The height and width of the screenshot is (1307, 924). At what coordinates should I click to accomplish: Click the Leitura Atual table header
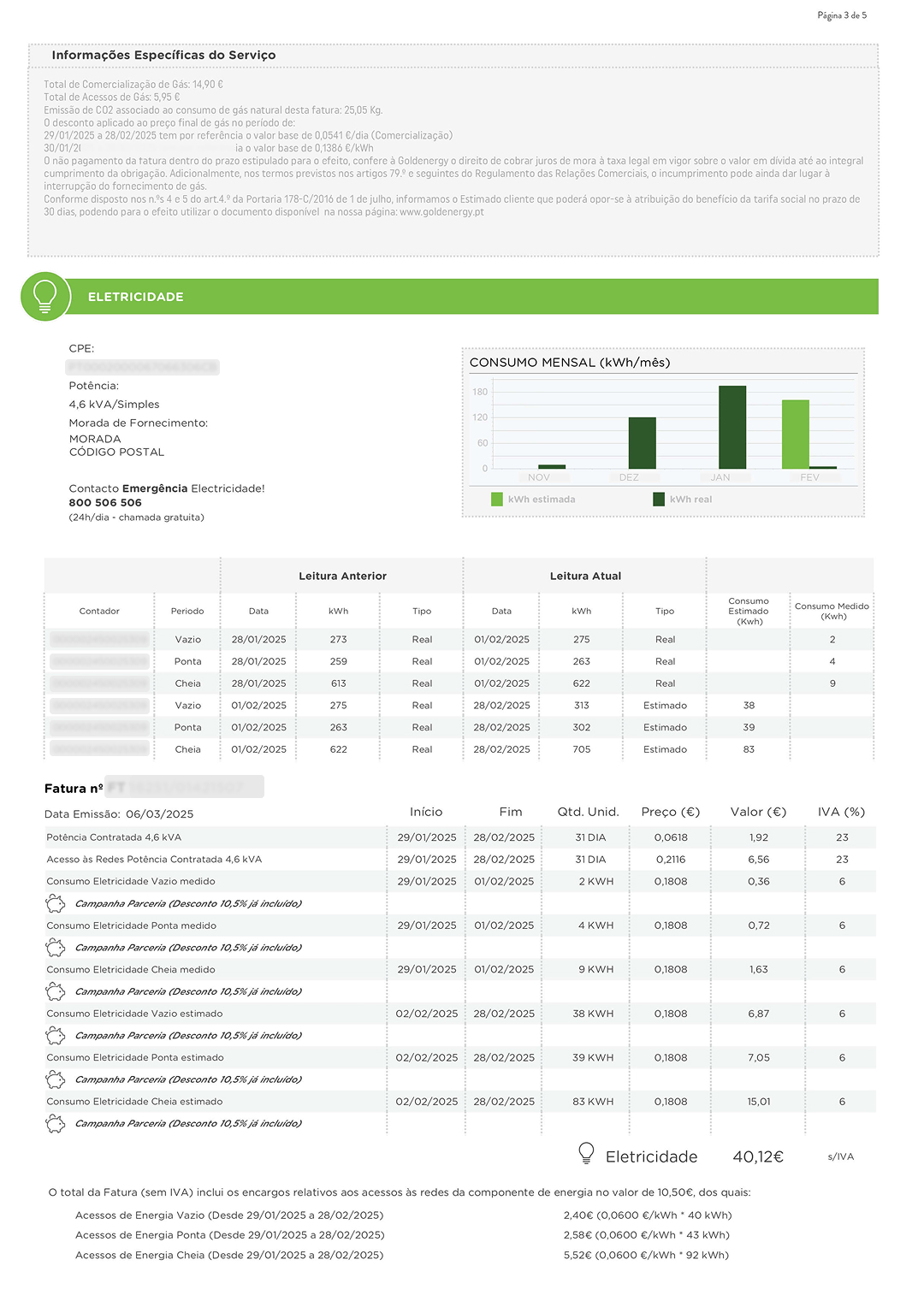585,577
